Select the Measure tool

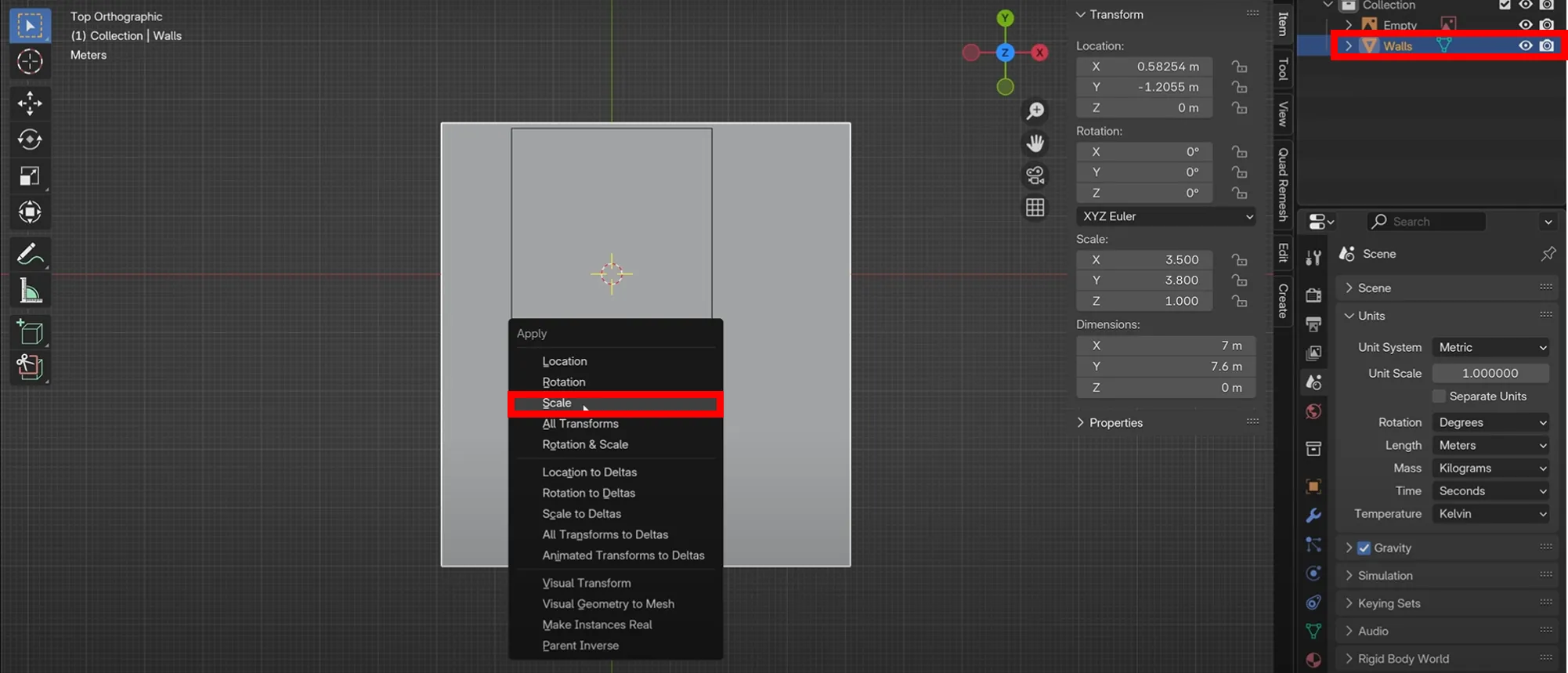point(30,291)
